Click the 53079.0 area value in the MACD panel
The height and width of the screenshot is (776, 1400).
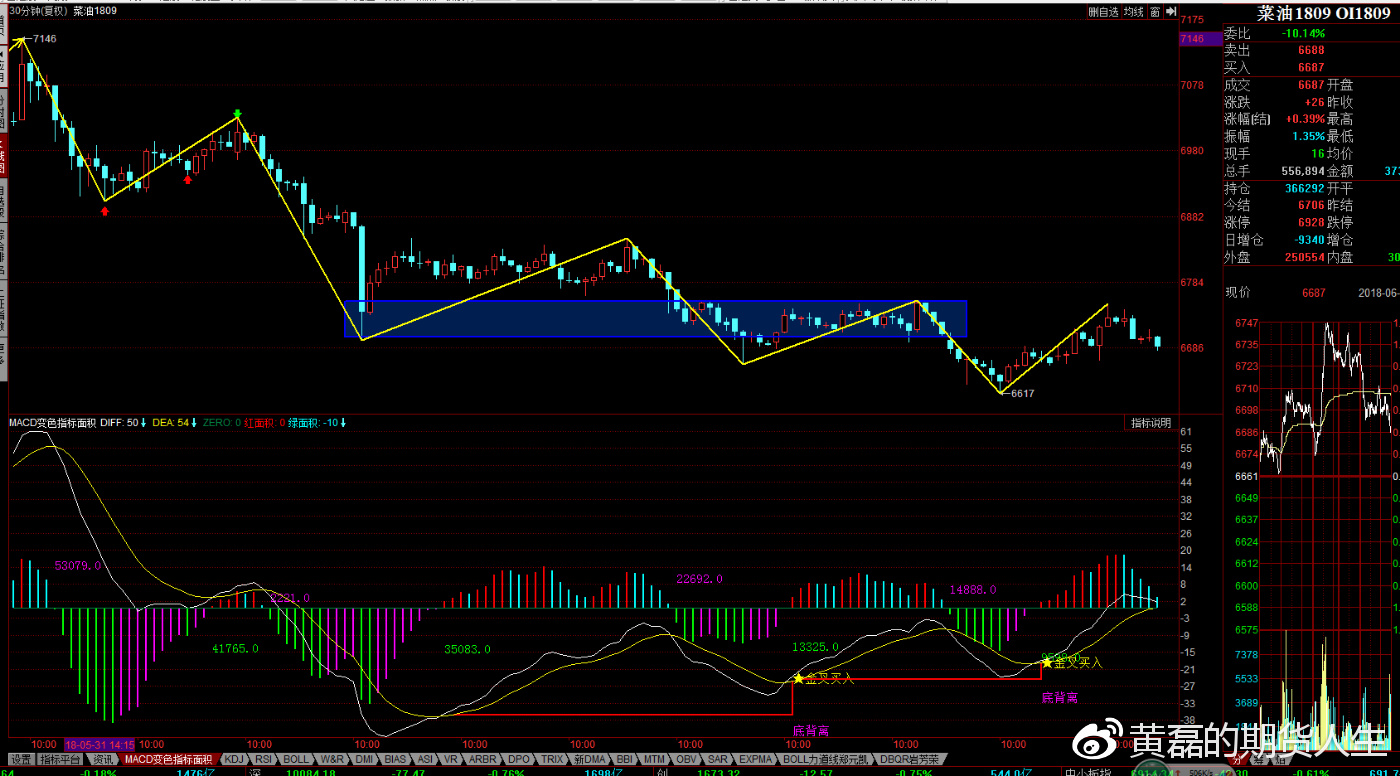(x=78, y=566)
